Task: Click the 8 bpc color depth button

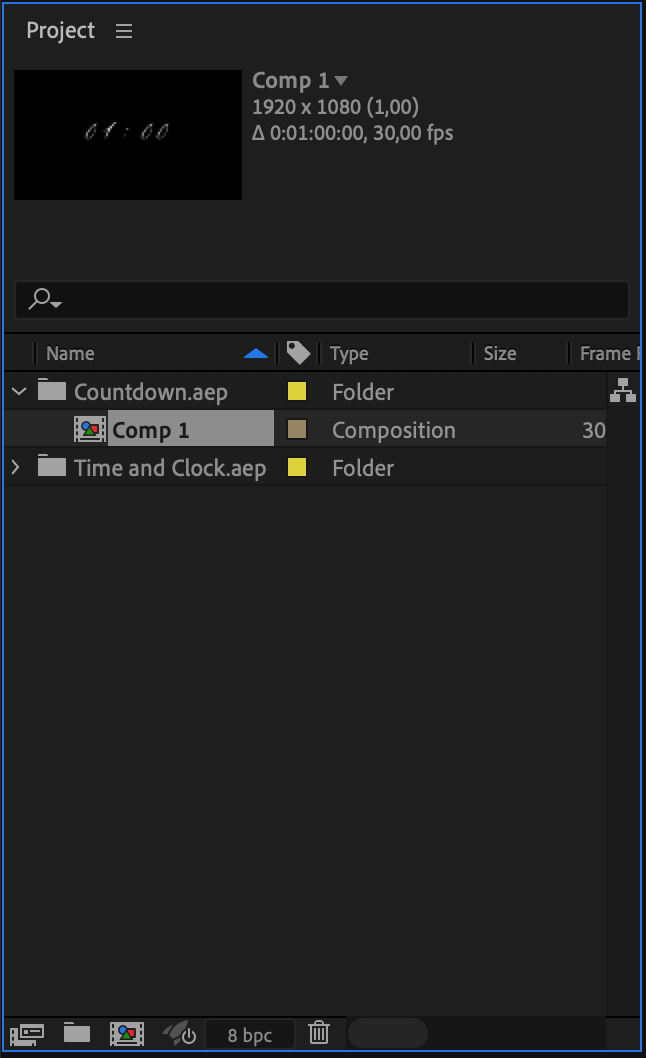Action: tap(249, 1035)
